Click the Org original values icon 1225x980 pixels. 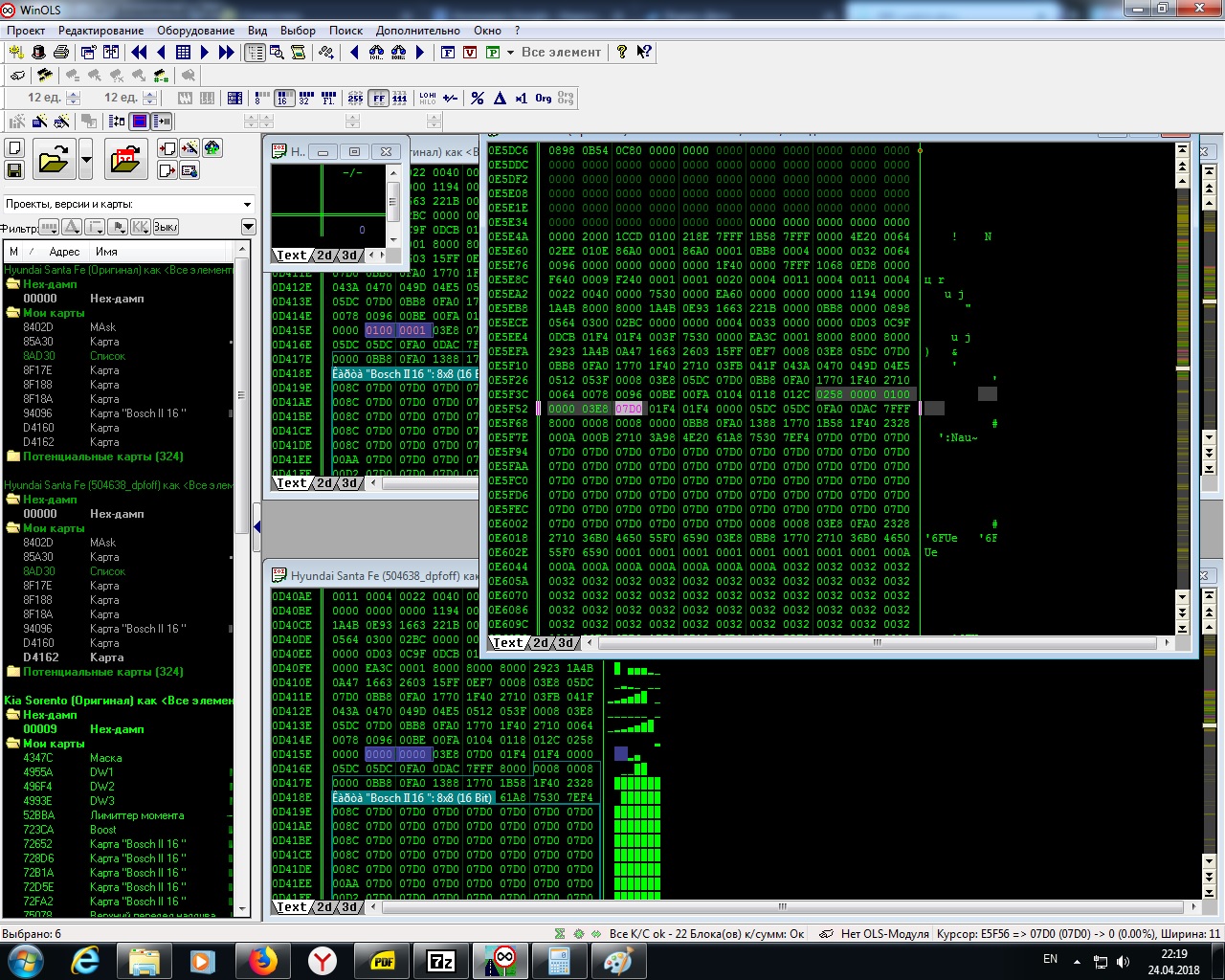click(x=544, y=98)
